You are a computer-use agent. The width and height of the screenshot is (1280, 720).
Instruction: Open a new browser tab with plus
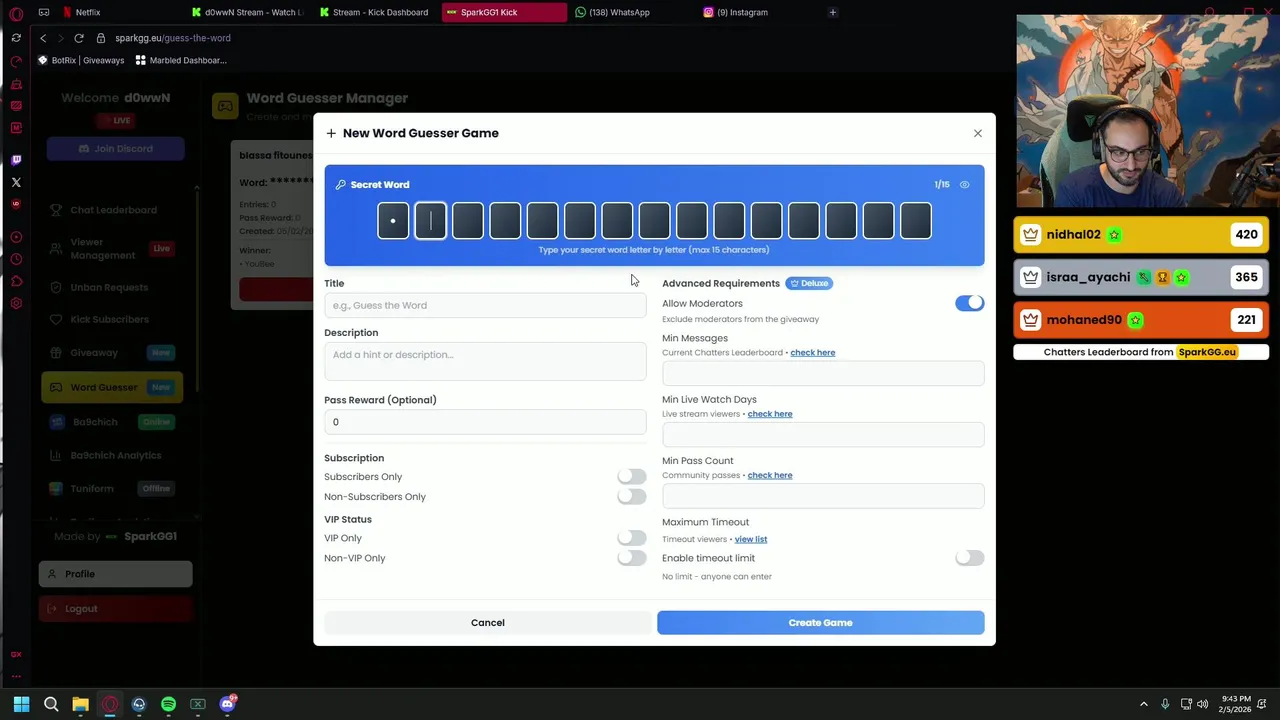pos(832,12)
